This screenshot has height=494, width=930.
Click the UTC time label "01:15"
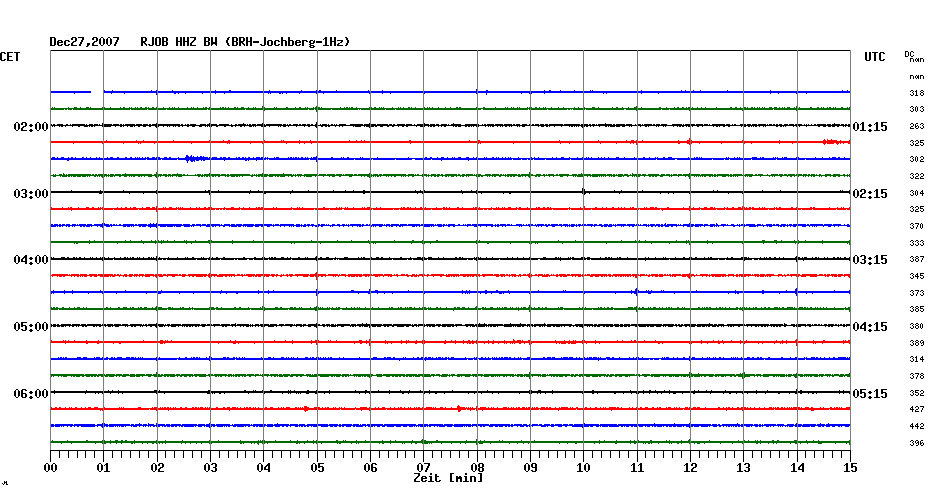(x=870, y=127)
